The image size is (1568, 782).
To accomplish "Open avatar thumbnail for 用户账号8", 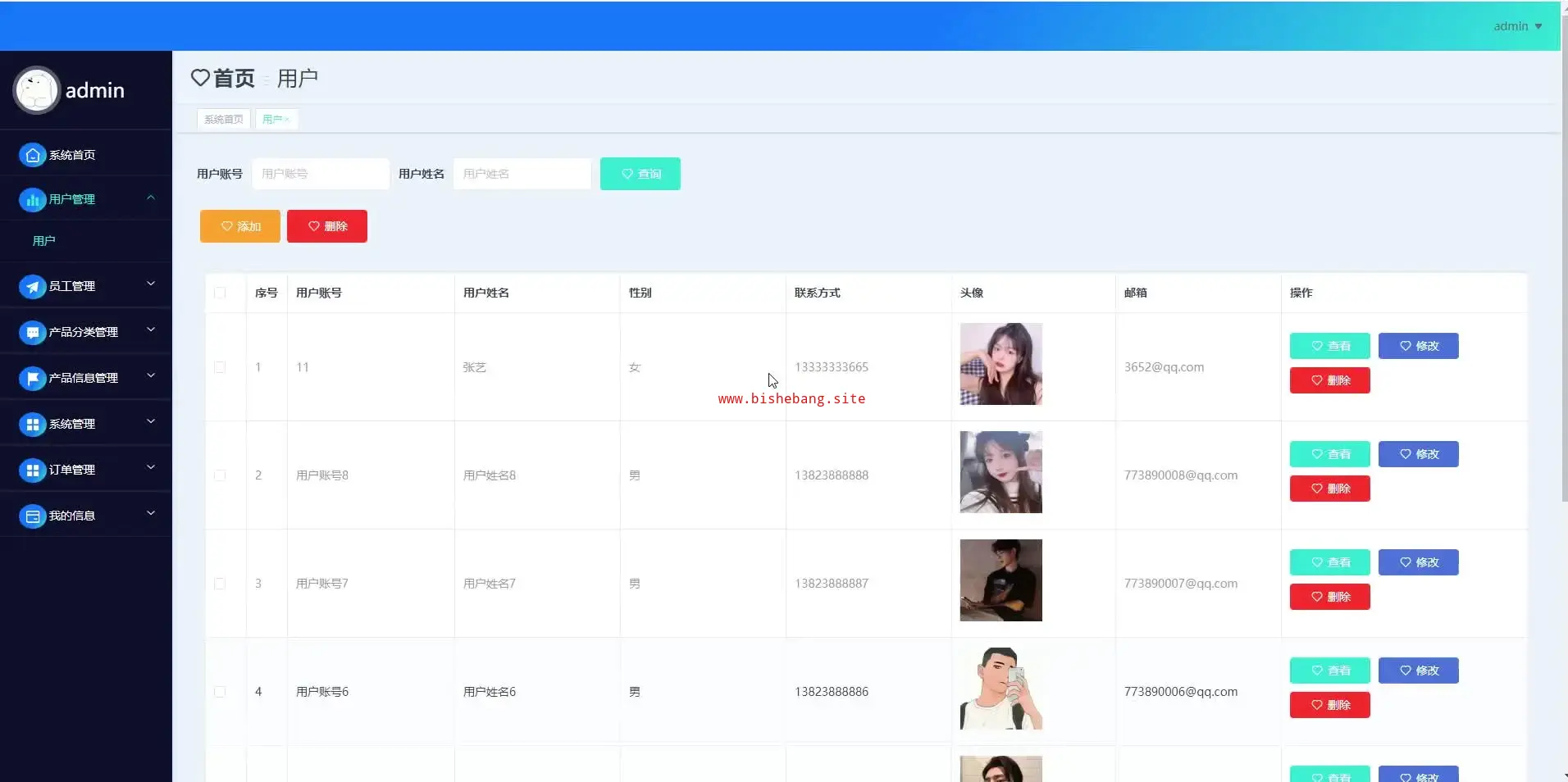I will 1001,472.
